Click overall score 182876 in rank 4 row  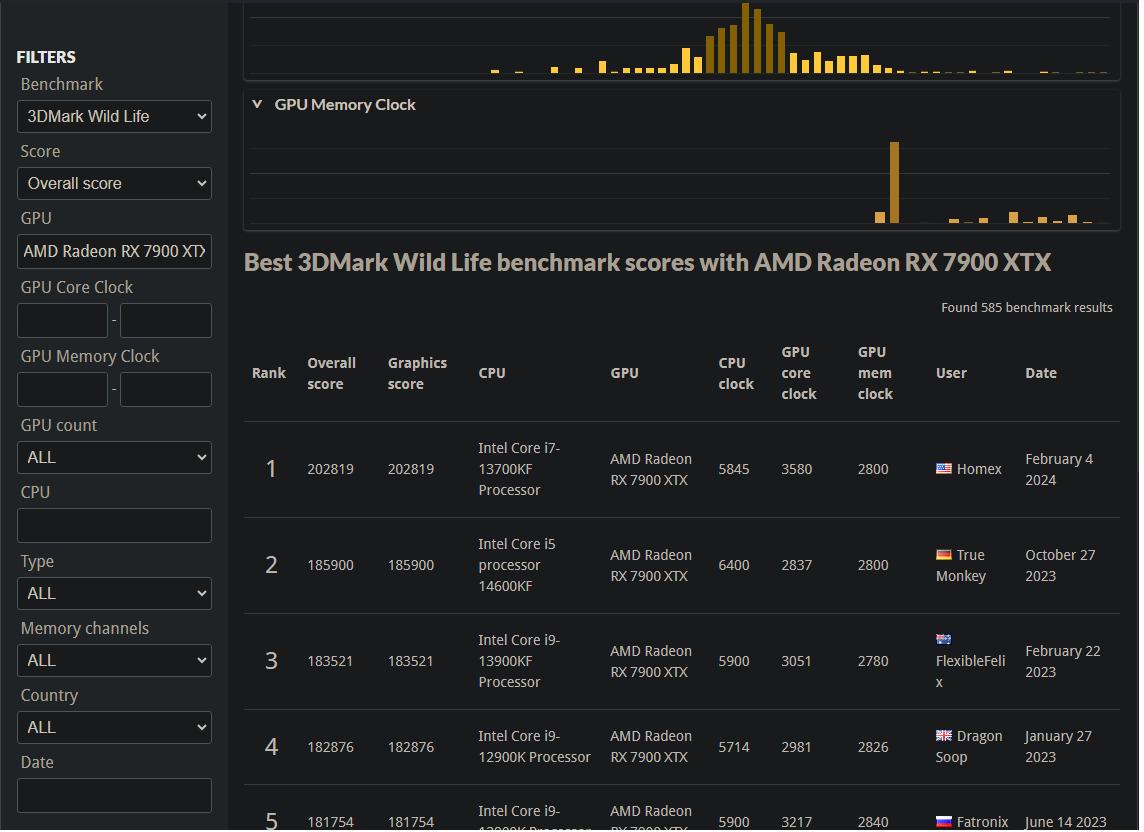(x=331, y=748)
